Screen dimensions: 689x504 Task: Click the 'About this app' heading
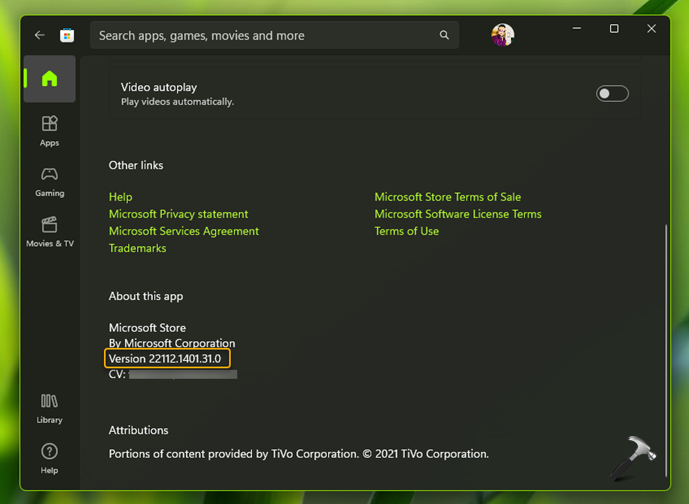click(x=146, y=296)
